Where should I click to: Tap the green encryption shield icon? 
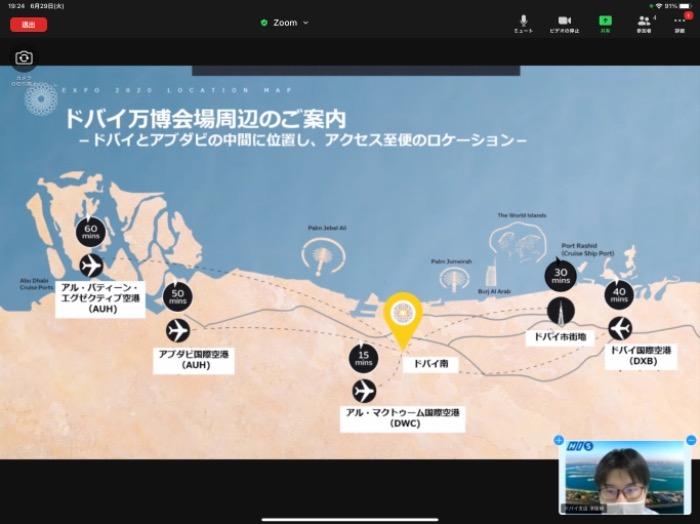pos(264,22)
